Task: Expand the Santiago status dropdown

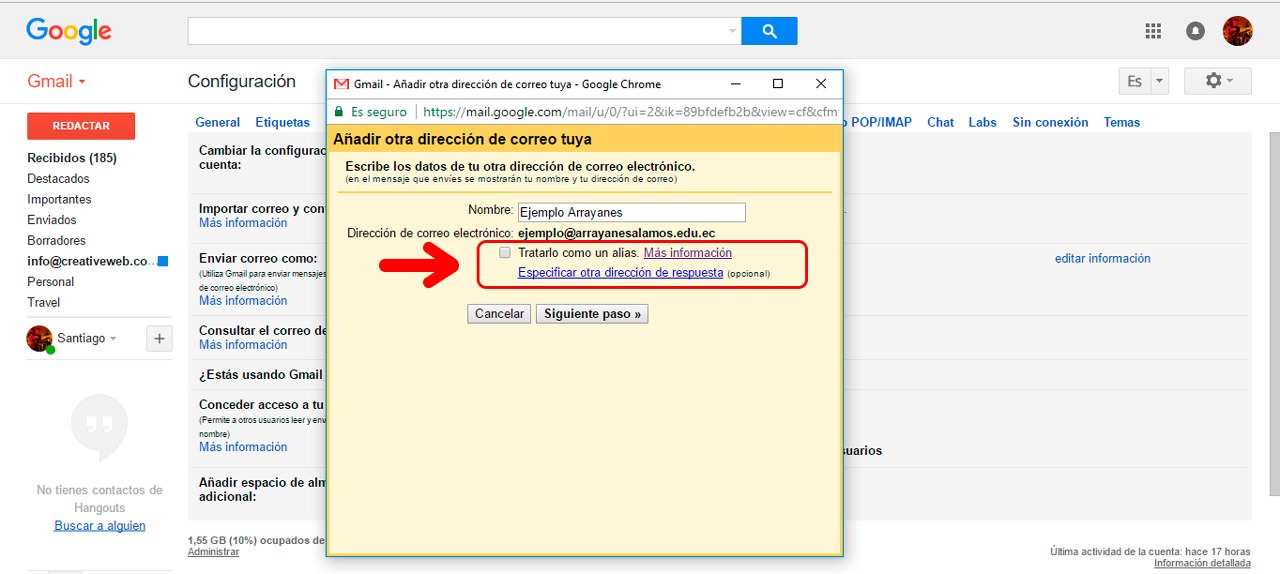Action: coord(113,339)
